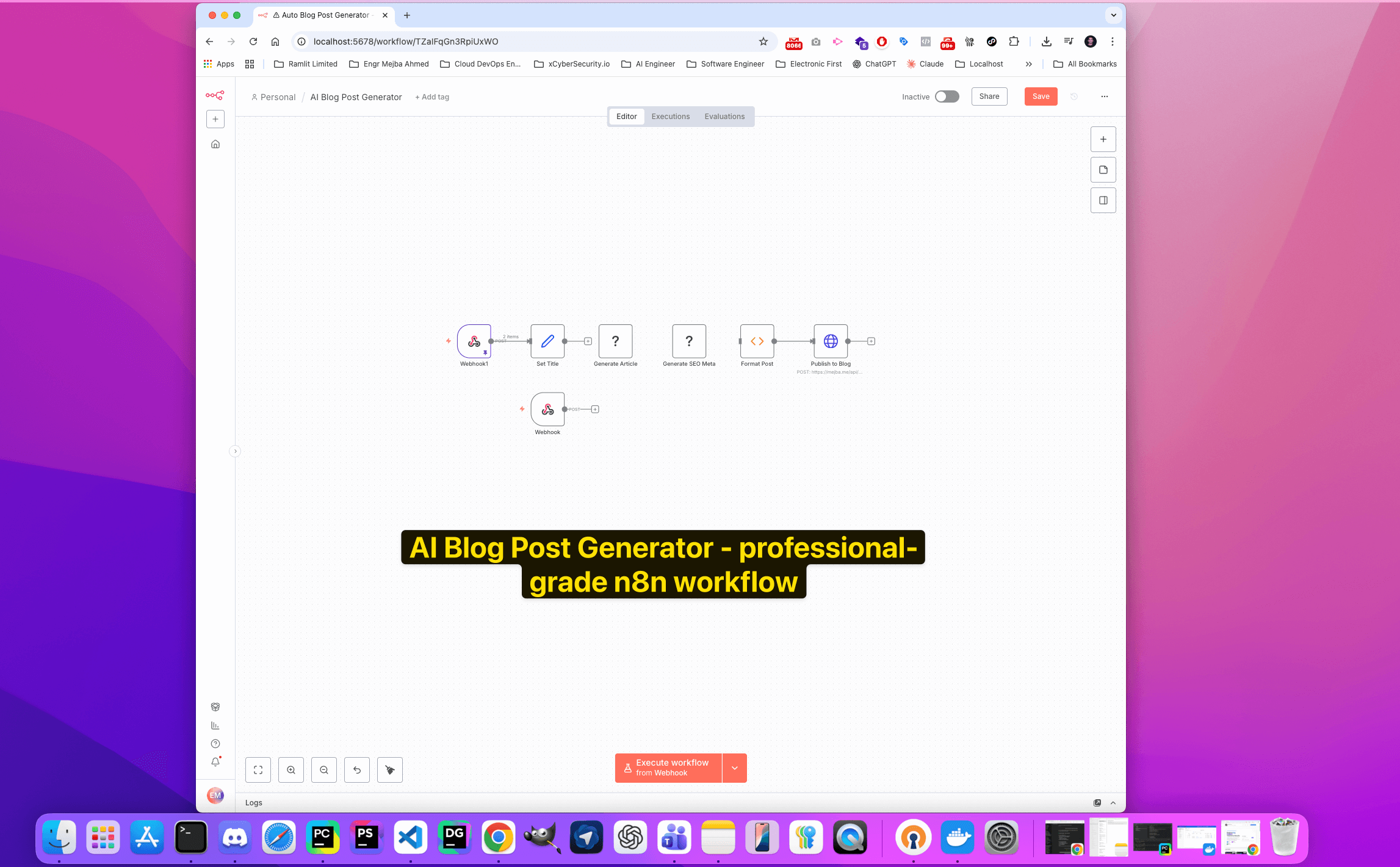This screenshot has width=1400, height=867.
Task: Switch to the Evaluations tab
Action: [x=724, y=117]
